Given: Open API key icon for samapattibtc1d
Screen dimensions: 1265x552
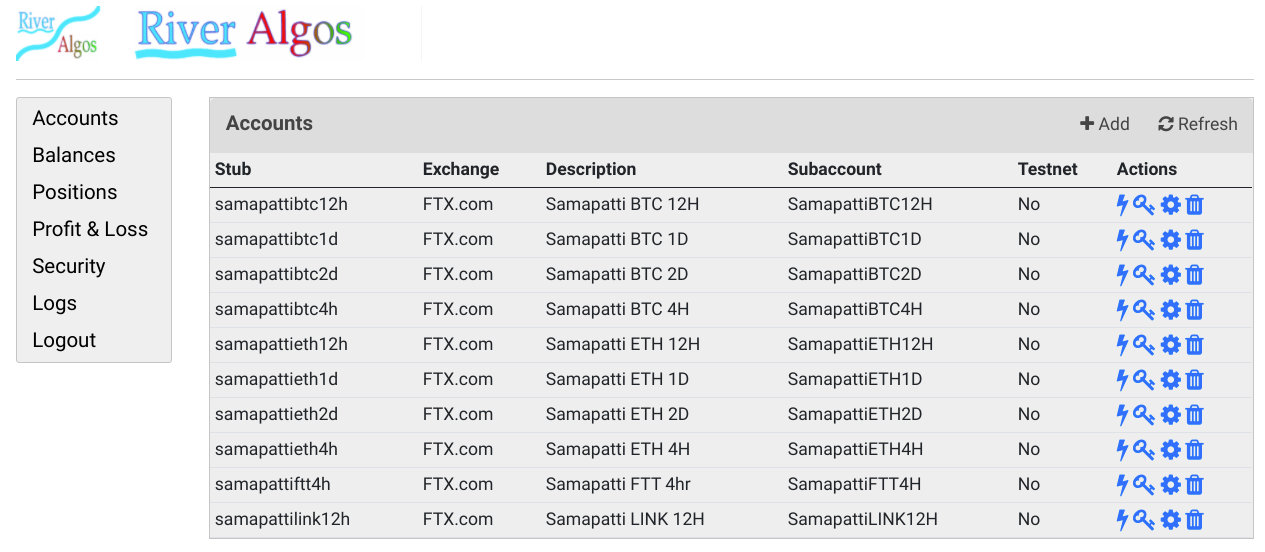Looking at the screenshot, I should [x=1144, y=240].
